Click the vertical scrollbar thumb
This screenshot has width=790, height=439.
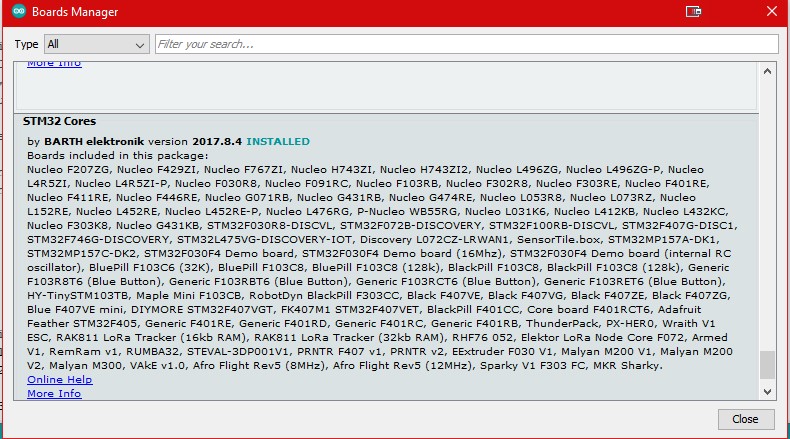(x=767, y=364)
